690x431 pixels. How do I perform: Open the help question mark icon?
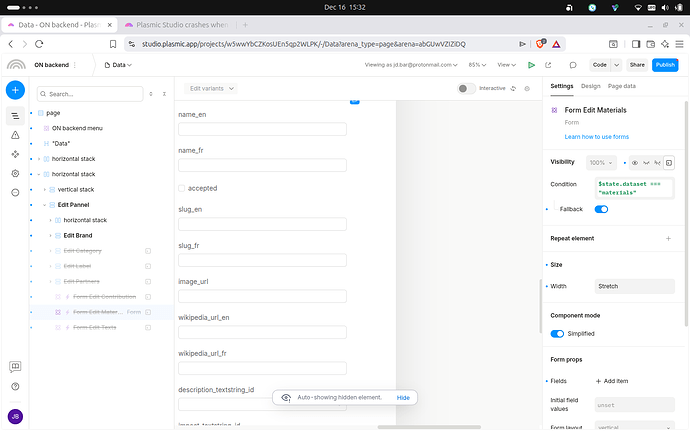tap(15, 387)
